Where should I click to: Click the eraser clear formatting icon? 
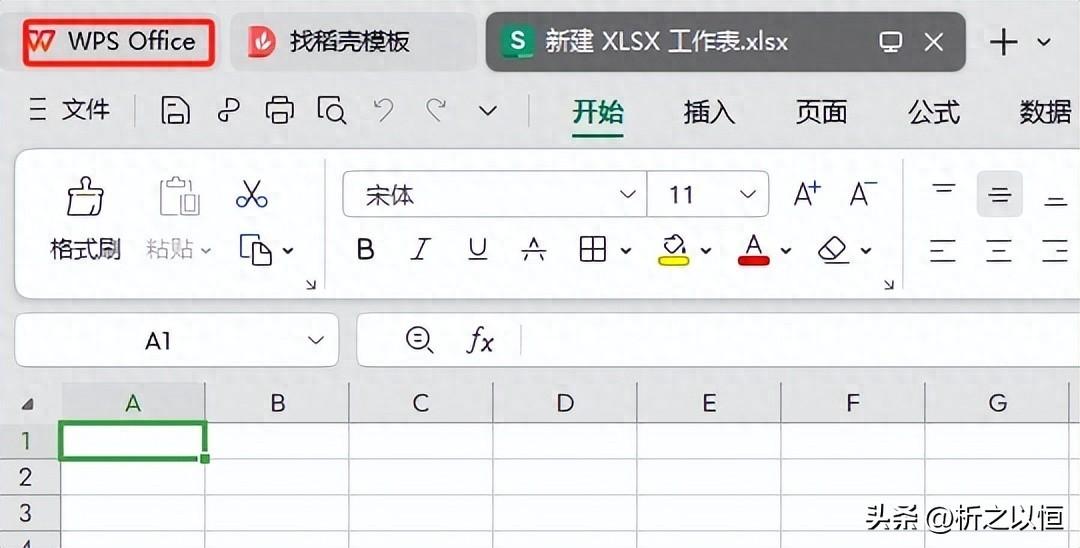click(x=833, y=249)
